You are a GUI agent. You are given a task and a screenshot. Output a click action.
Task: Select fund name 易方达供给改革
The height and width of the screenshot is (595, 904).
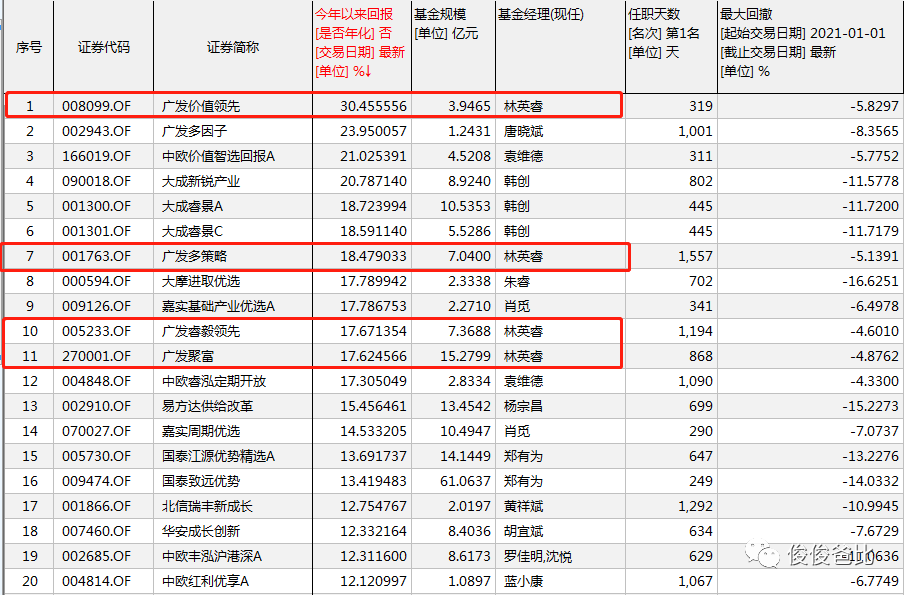208,406
